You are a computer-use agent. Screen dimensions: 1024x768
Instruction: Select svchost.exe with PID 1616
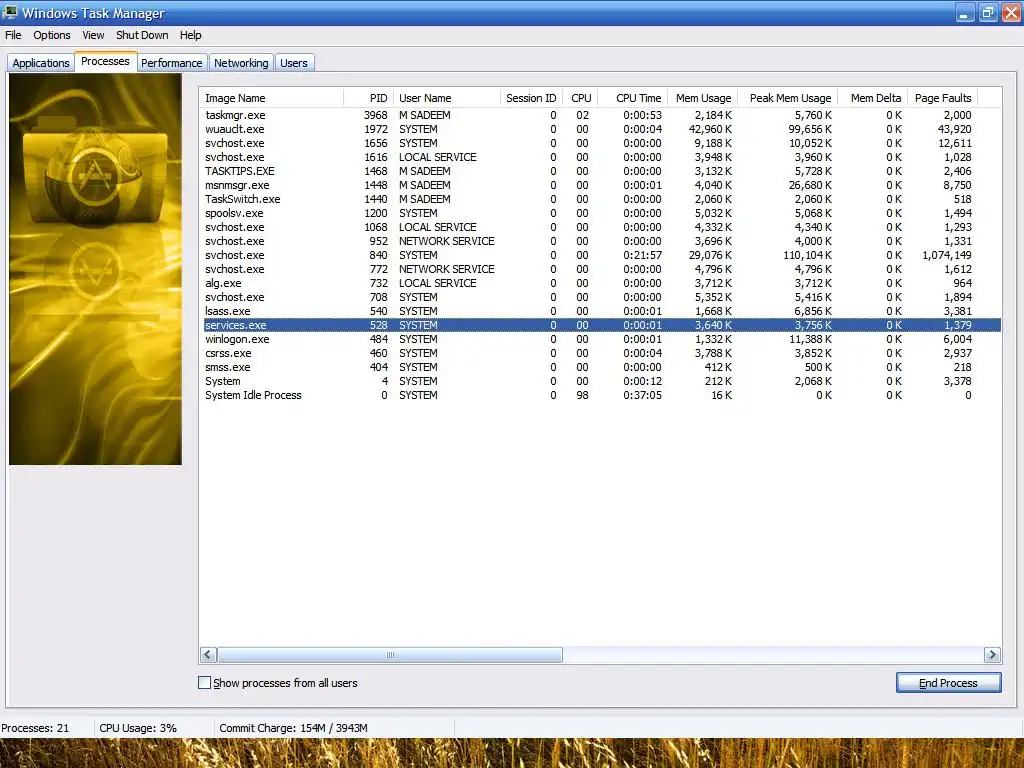click(x=602, y=157)
